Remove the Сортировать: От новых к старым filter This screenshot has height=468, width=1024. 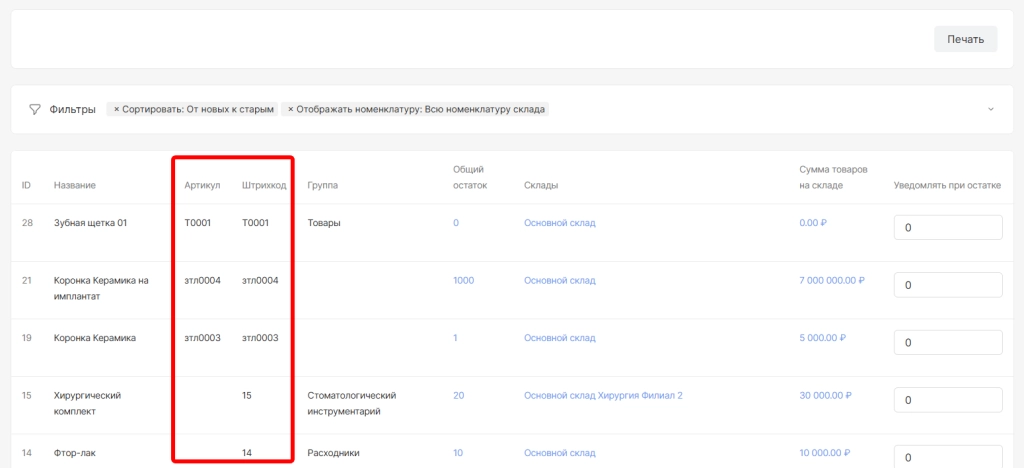117,109
